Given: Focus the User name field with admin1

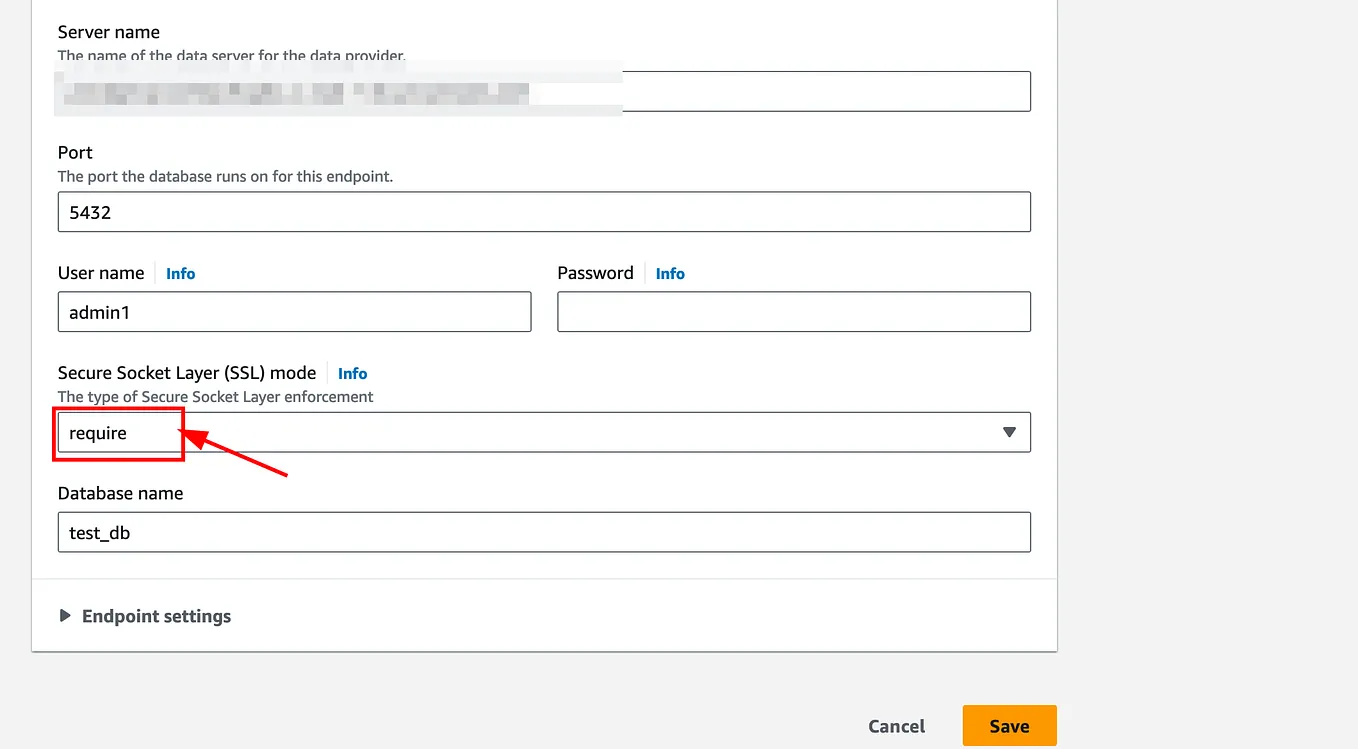Looking at the screenshot, I should click(x=294, y=312).
